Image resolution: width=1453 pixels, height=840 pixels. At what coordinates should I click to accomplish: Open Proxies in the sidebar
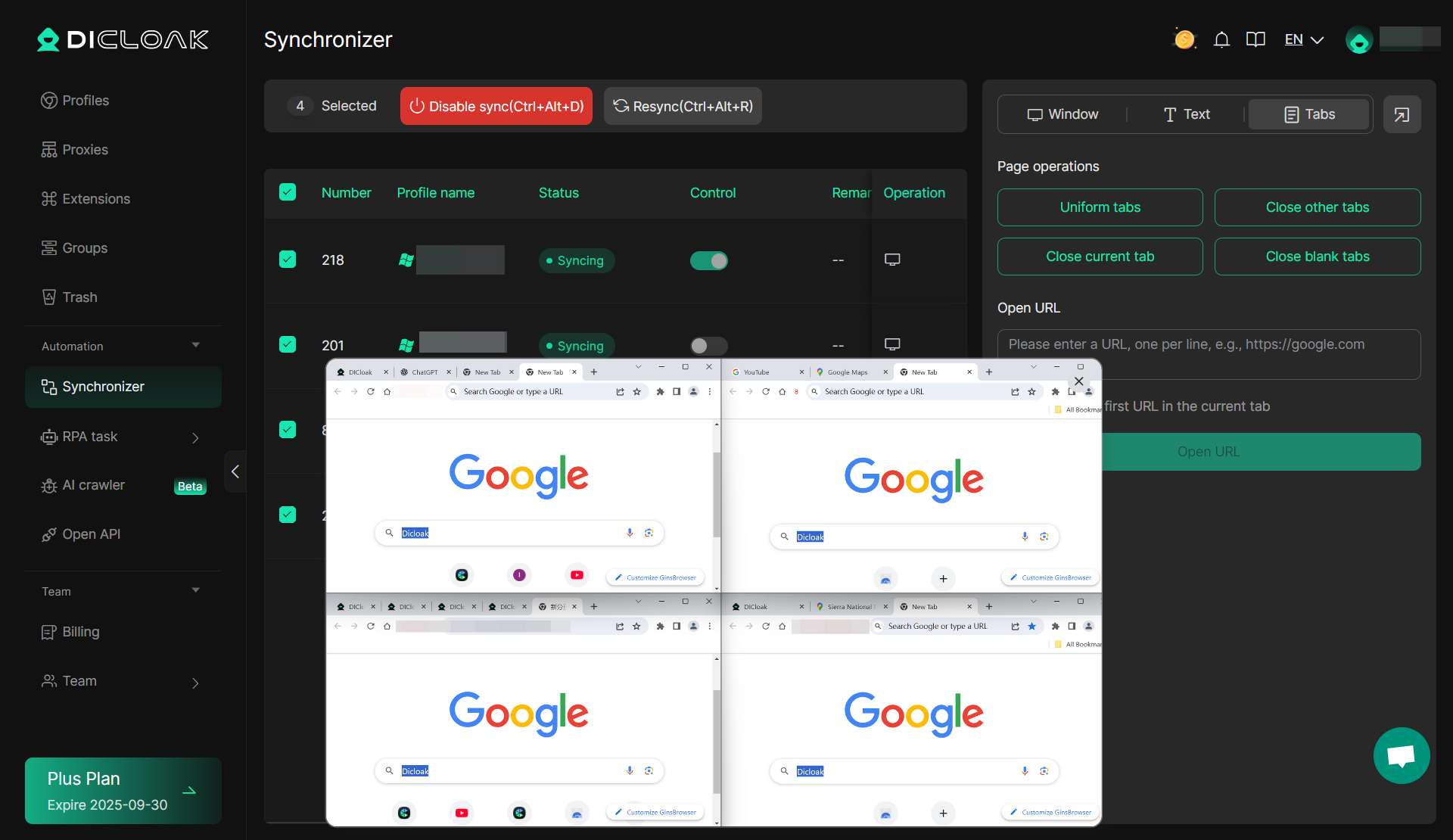click(123, 150)
